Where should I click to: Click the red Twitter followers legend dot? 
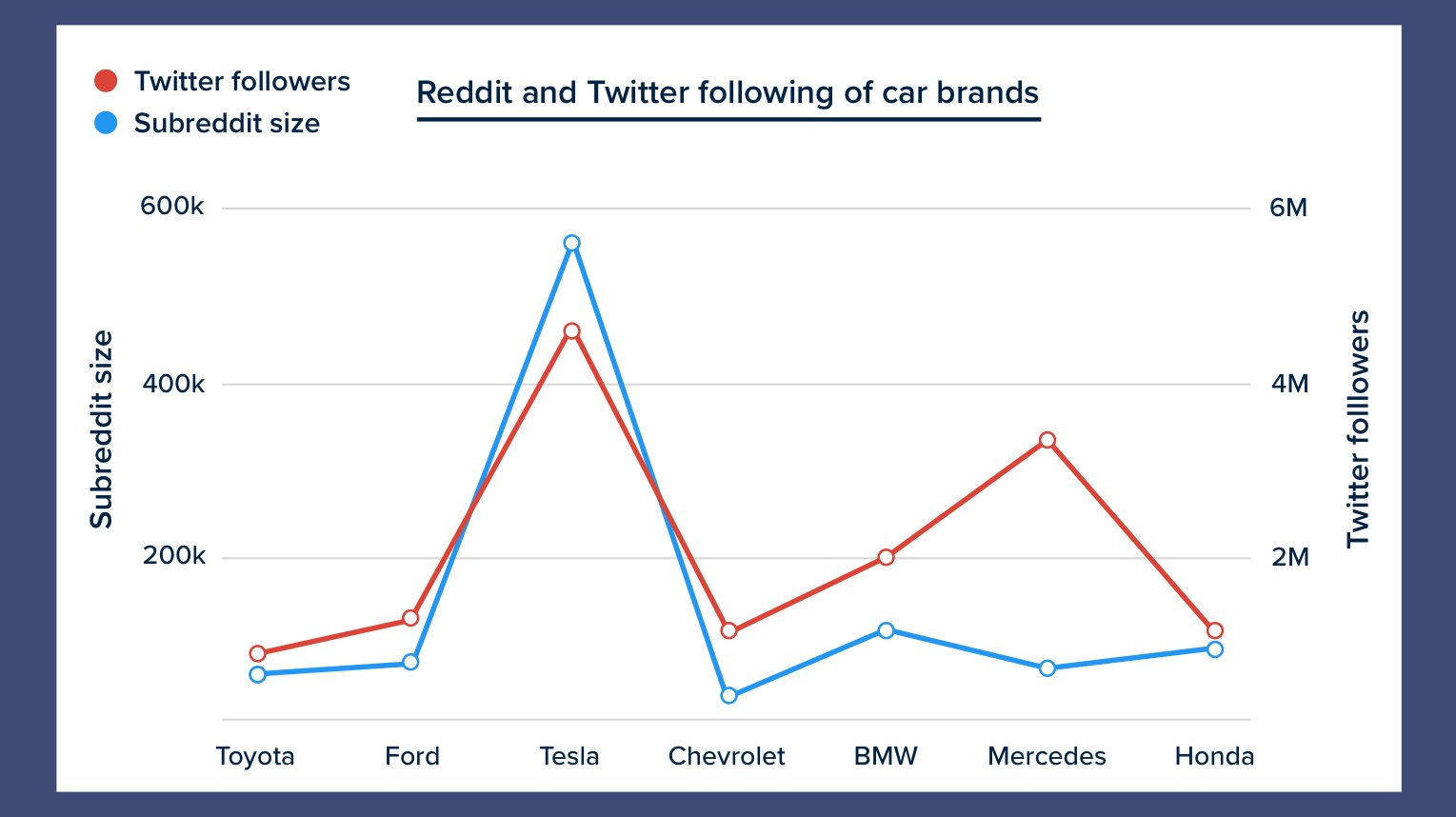click(x=106, y=82)
